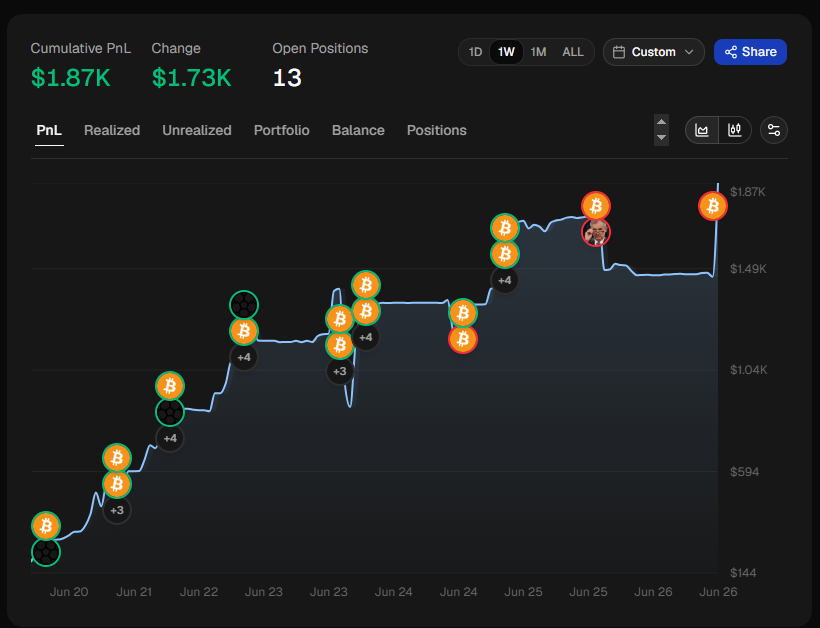Select the ALL time range

573,52
